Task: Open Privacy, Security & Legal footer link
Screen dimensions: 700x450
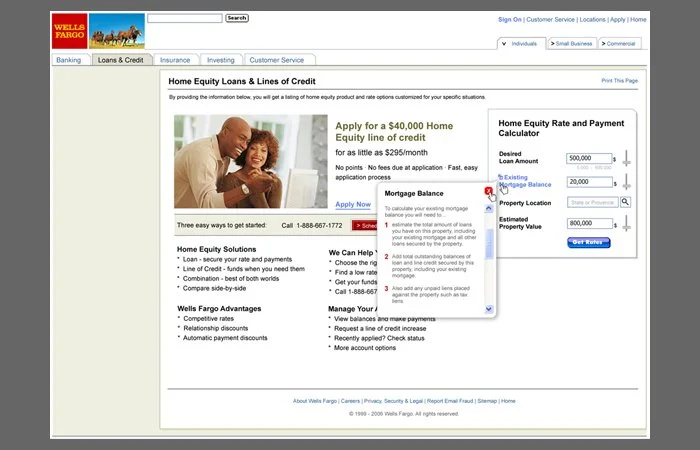Action: point(393,401)
